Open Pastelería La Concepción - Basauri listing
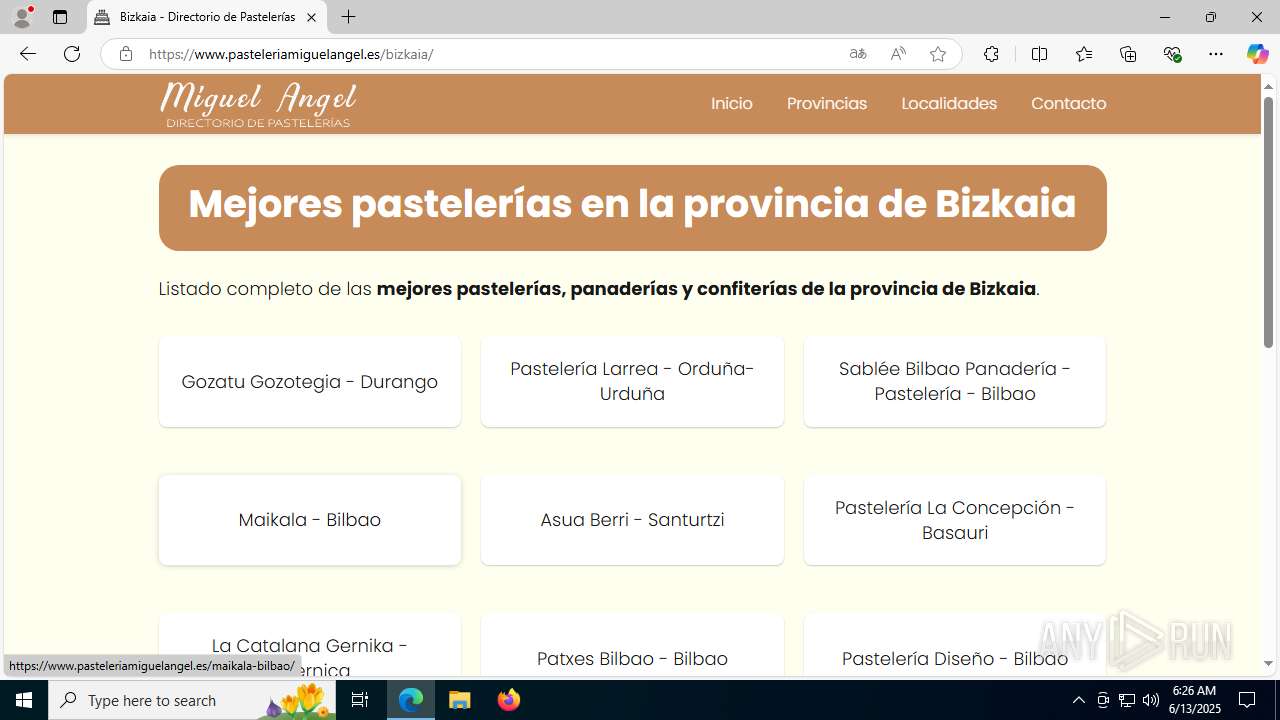The image size is (1280, 720). point(955,520)
